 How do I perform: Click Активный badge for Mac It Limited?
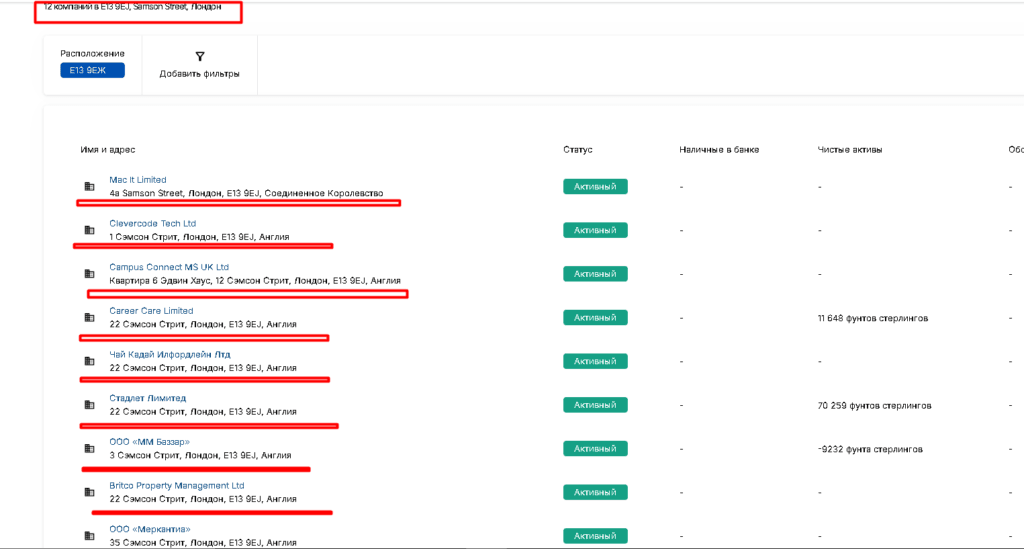pyautogui.click(x=596, y=187)
